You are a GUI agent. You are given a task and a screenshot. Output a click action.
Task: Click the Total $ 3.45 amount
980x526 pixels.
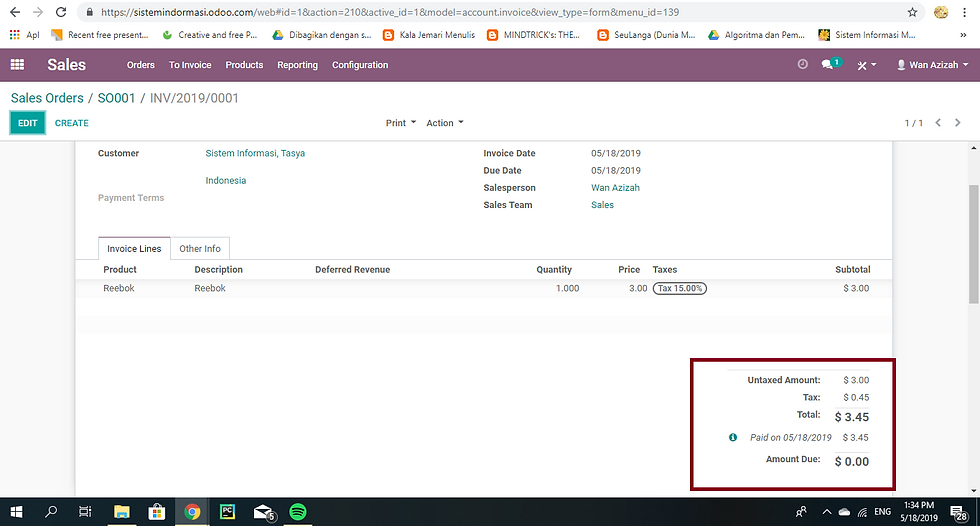point(852,417)
